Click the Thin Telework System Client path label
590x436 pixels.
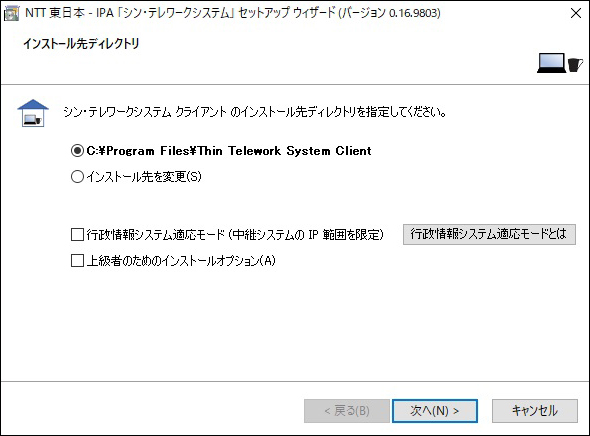click(284, 151)
